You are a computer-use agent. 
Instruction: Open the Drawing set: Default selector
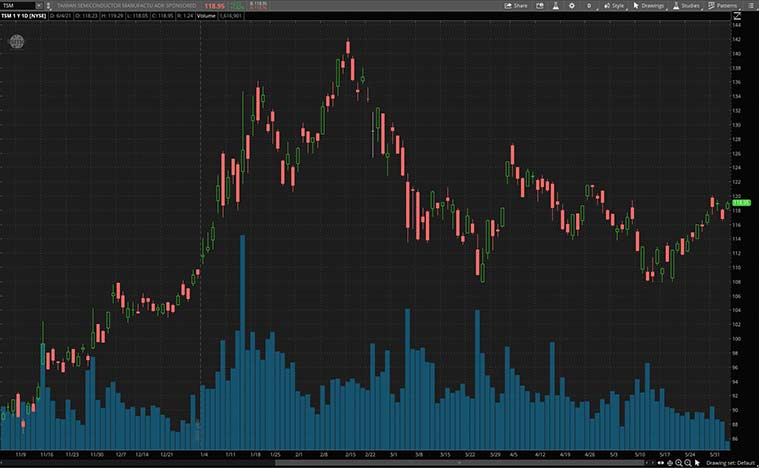[x=730, y=463]
